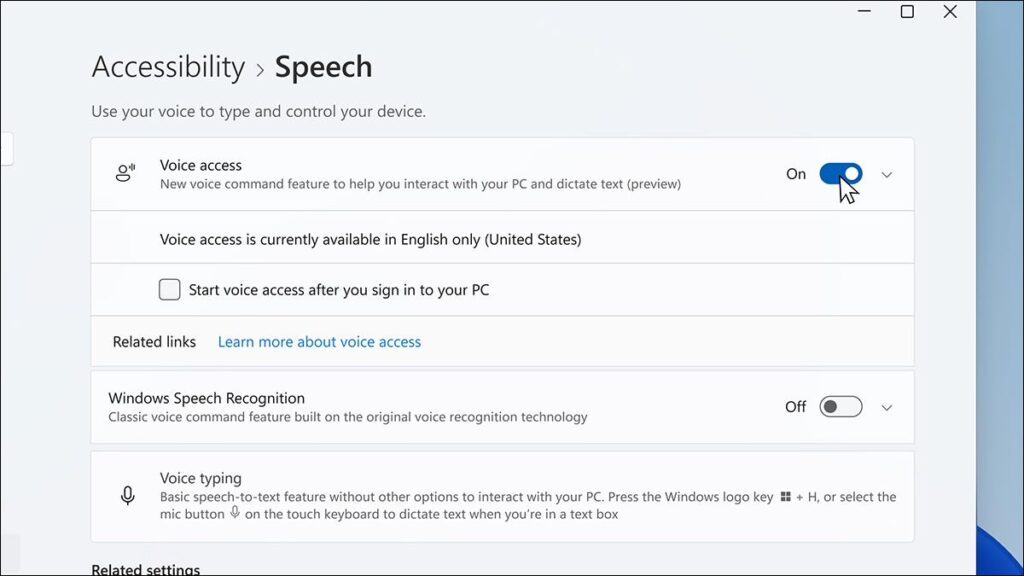Close the Settings window
1024x576 pixels.
coord(950,12)
